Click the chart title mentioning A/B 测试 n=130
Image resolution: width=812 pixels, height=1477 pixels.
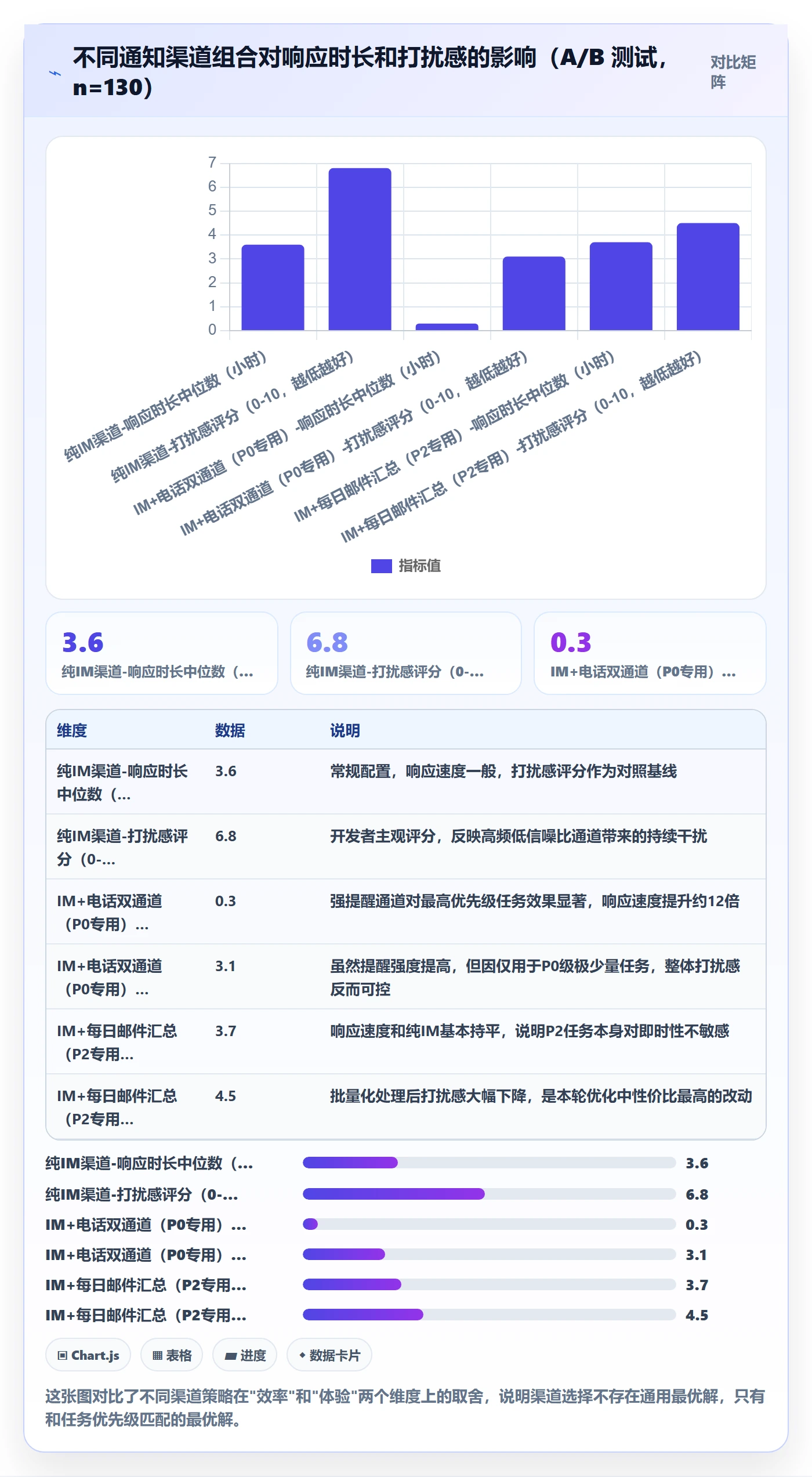(x=371, y=72)
